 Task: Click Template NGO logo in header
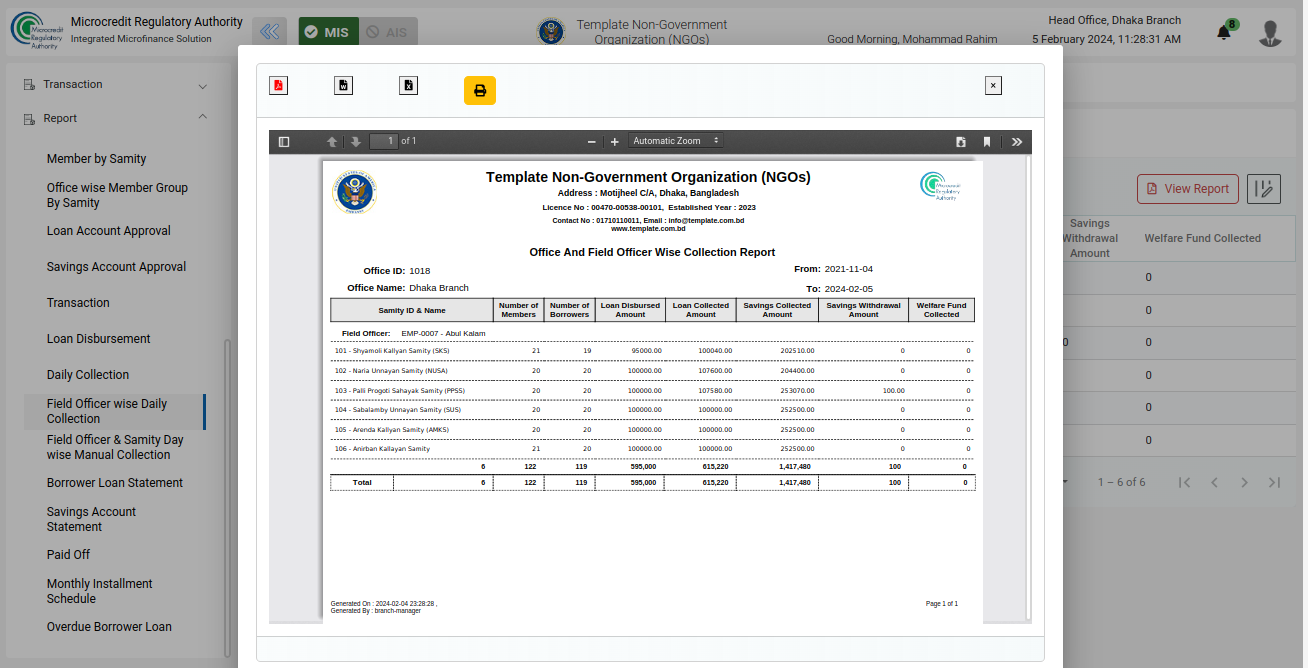(x=551, y=32)
